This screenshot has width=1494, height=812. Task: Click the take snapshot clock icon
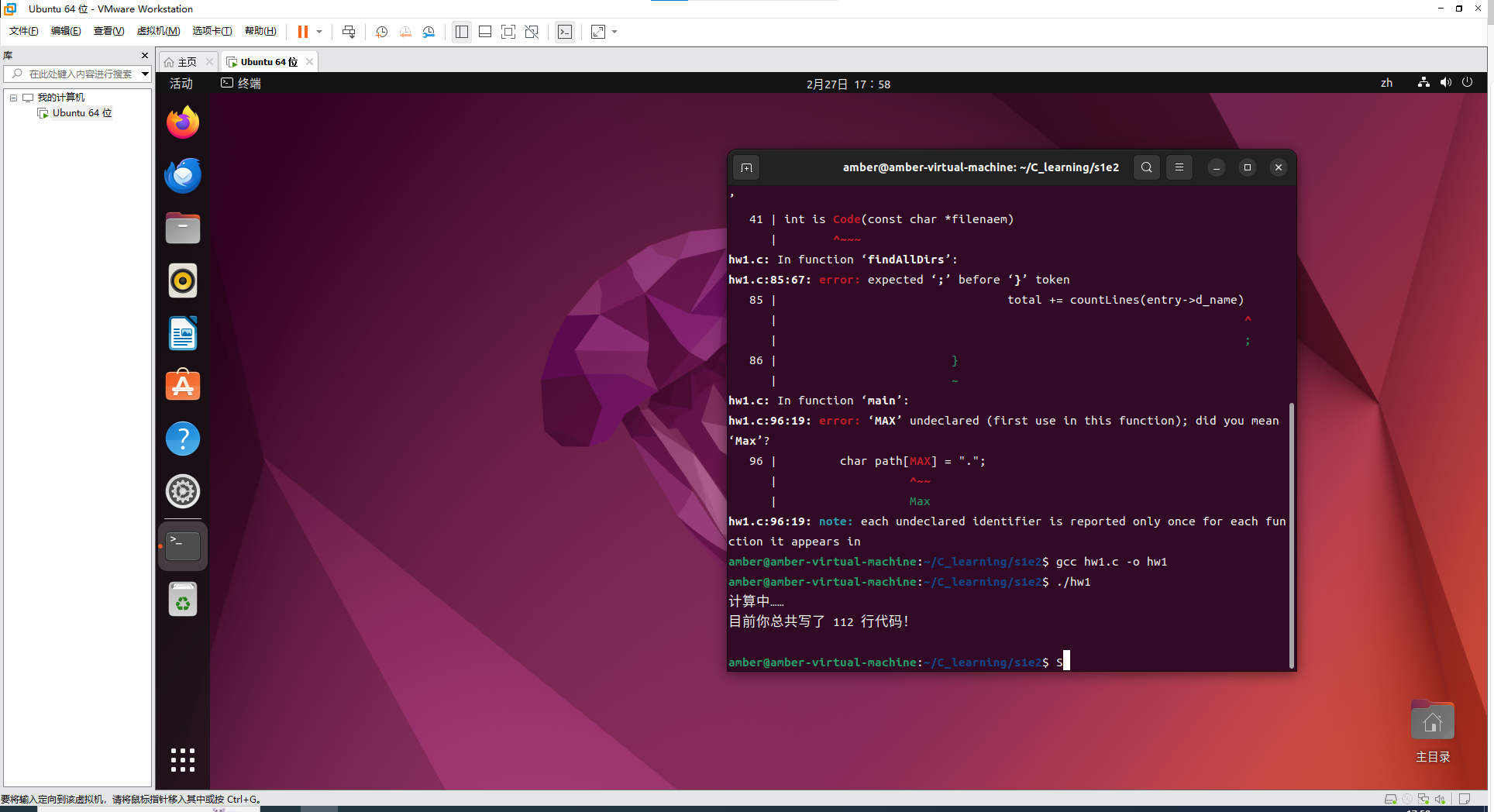coord(381,32)
